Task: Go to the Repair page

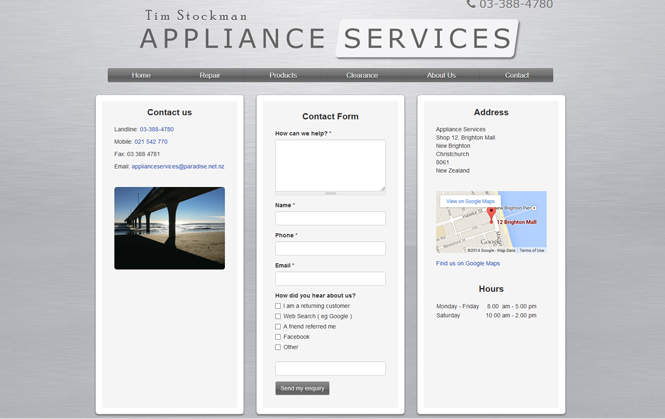Action: click(x=210, y=75)
